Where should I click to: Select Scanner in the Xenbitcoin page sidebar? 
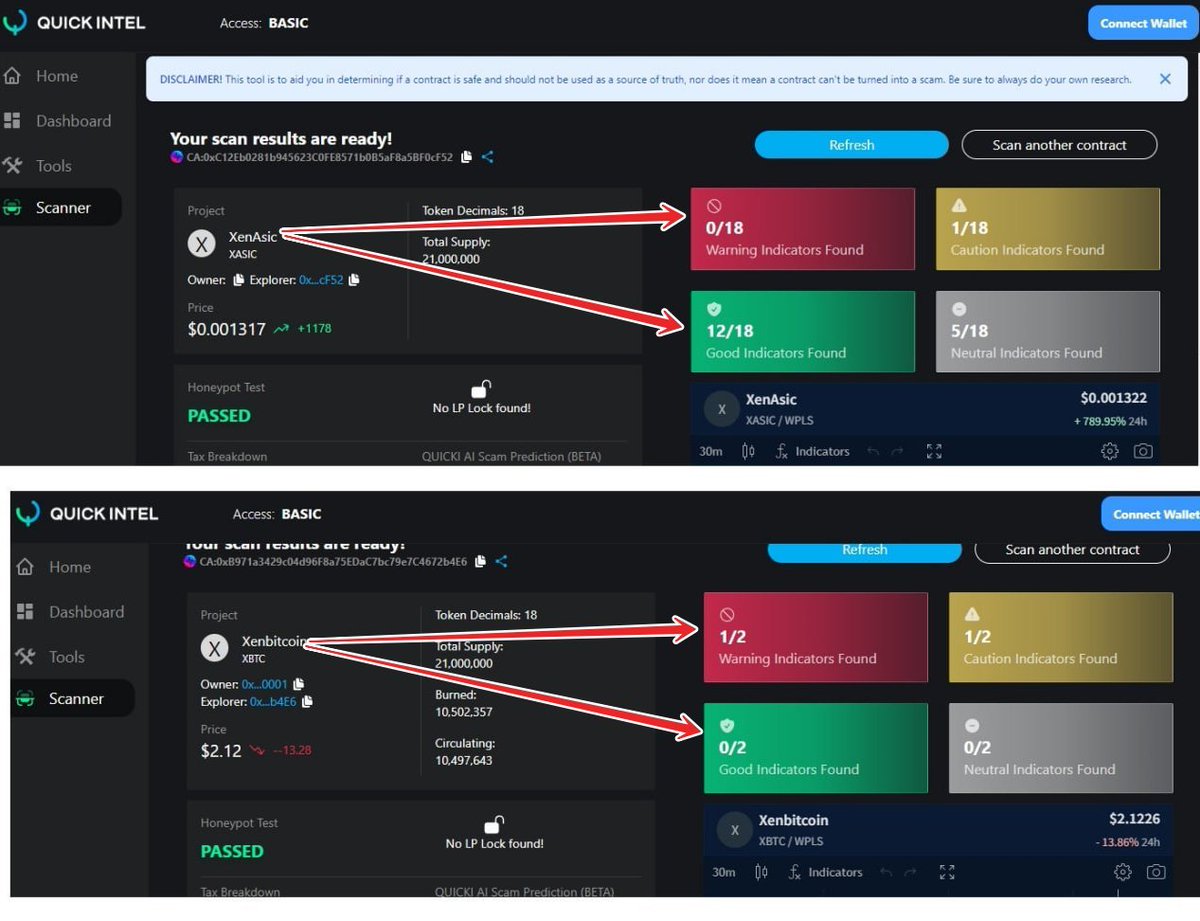[73, 698]
